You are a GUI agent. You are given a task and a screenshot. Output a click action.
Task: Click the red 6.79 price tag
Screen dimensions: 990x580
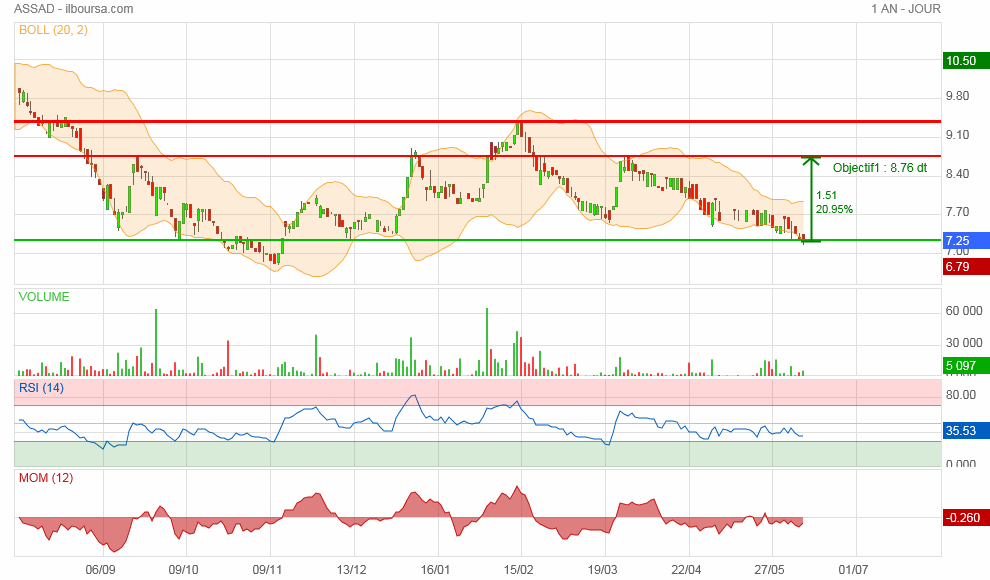966,266
